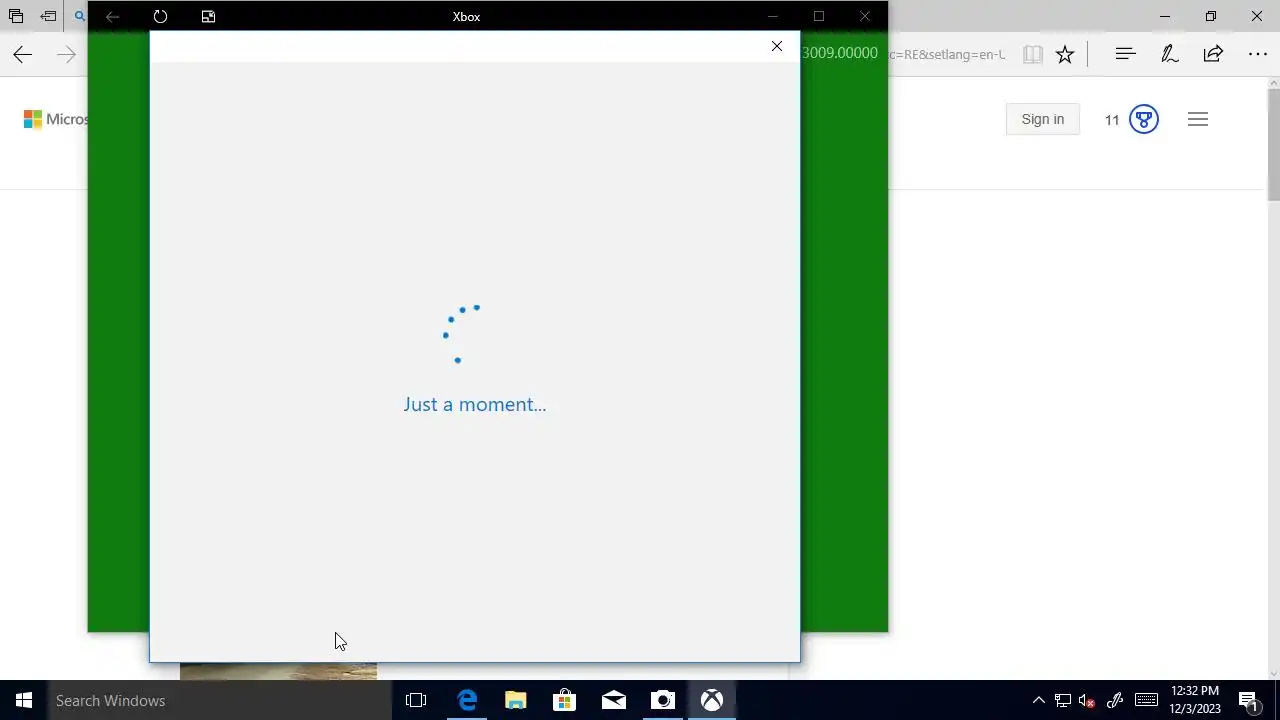Click the network status tray icon
Screen dimensions: 1280x720
point(1063,700)
